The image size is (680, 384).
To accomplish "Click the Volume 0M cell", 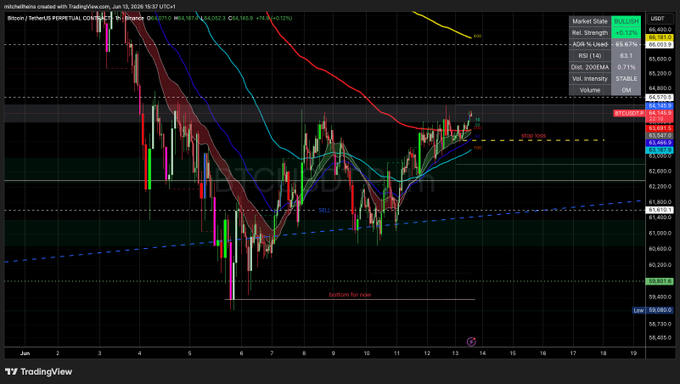I will coord(626,90).
